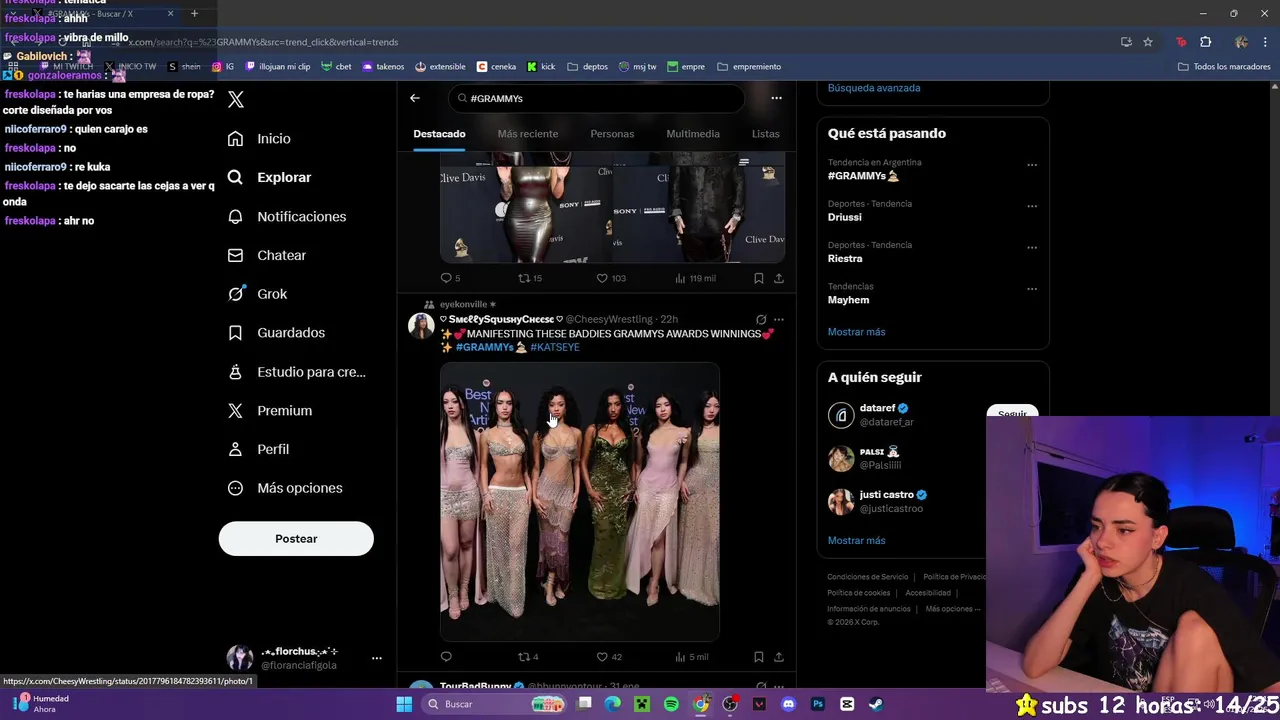The height and width of the screenshot is (720, 1280).
Task: Bookmark this page with star icon
Action: pos(1148,42)
